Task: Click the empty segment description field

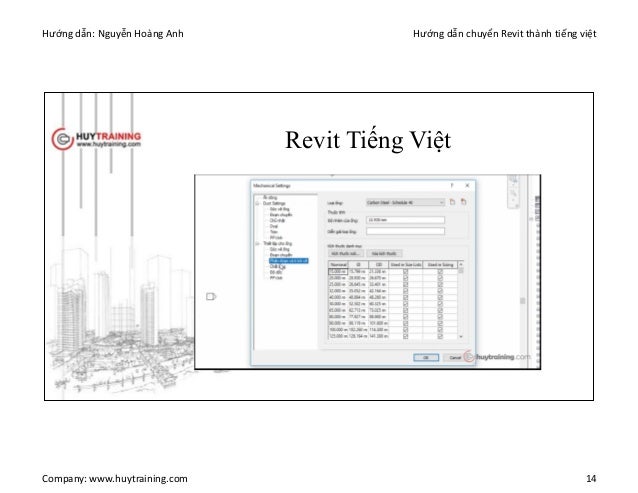Action: pyautogui.click(x=405, y=231)
